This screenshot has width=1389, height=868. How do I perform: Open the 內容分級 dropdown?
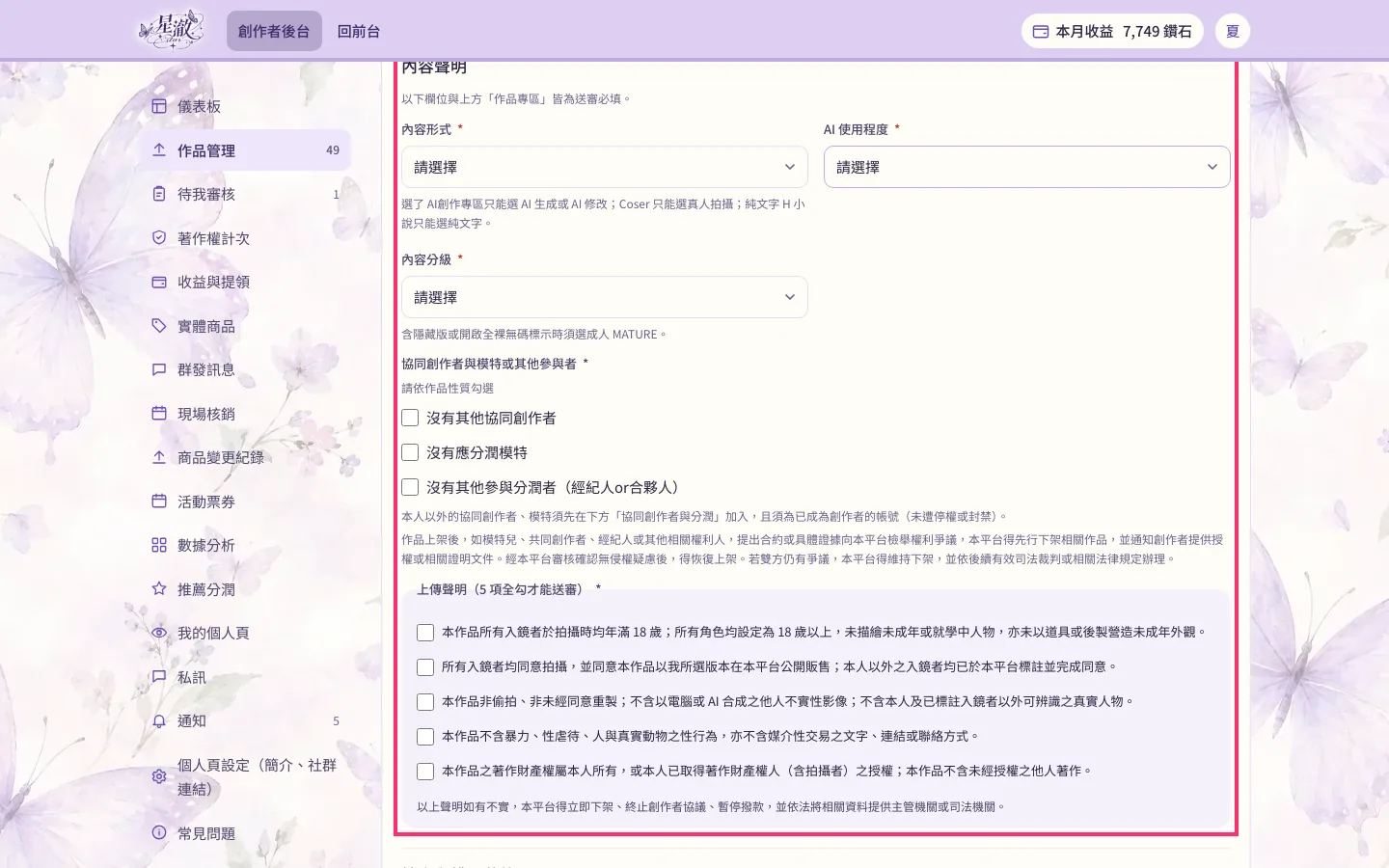(x=605, y=297)
